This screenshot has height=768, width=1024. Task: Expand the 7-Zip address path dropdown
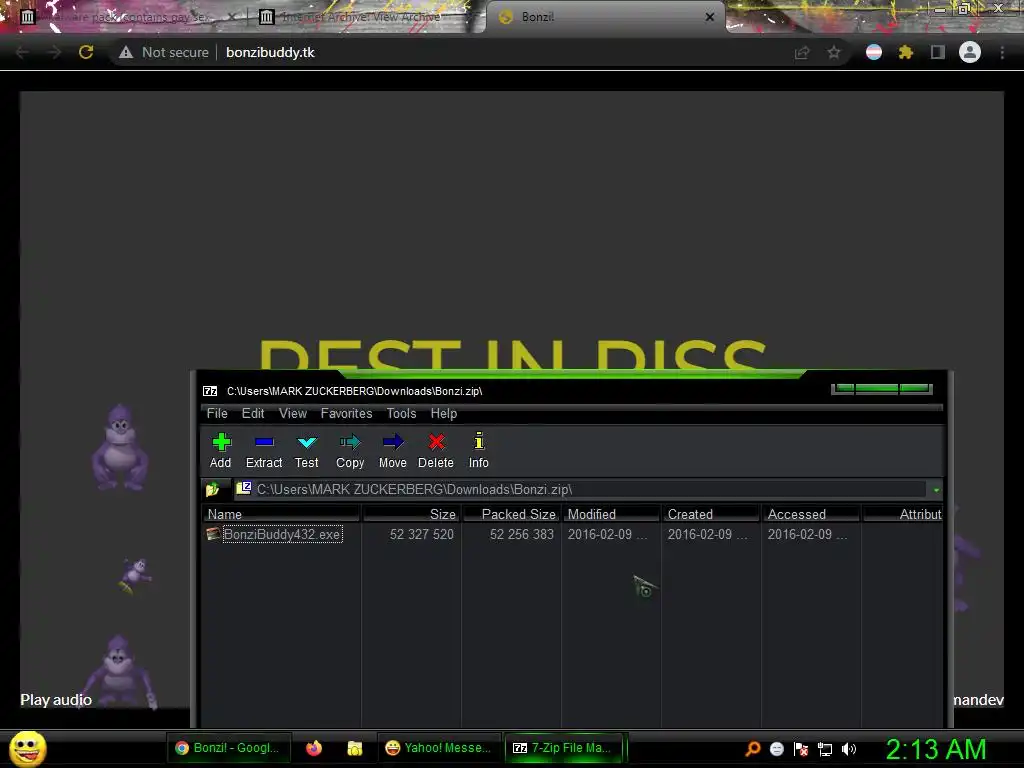tap(936, 490)
